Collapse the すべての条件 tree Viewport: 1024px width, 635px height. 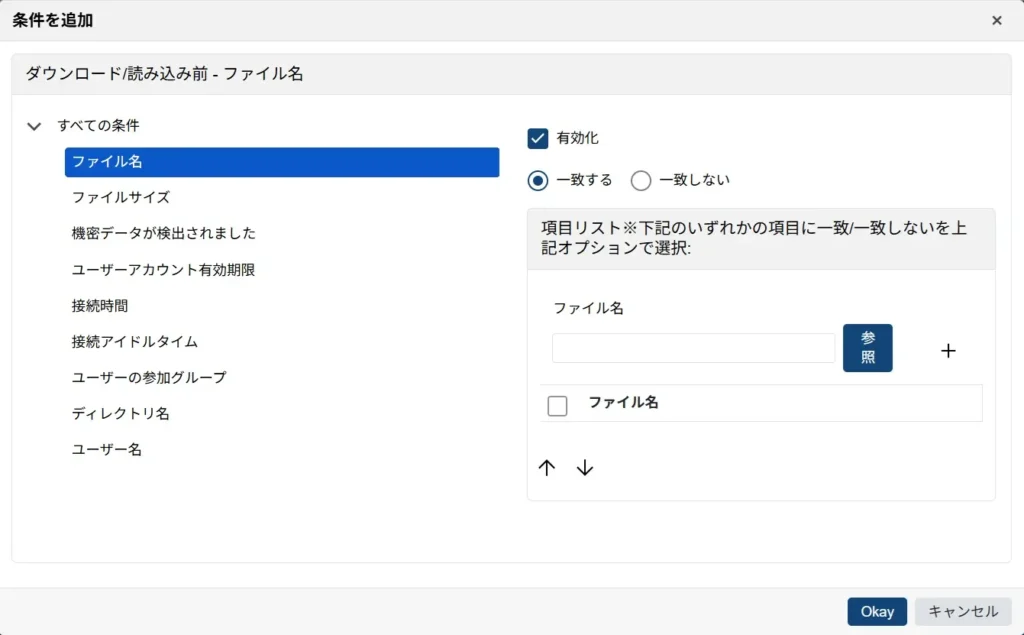(34, 126)
